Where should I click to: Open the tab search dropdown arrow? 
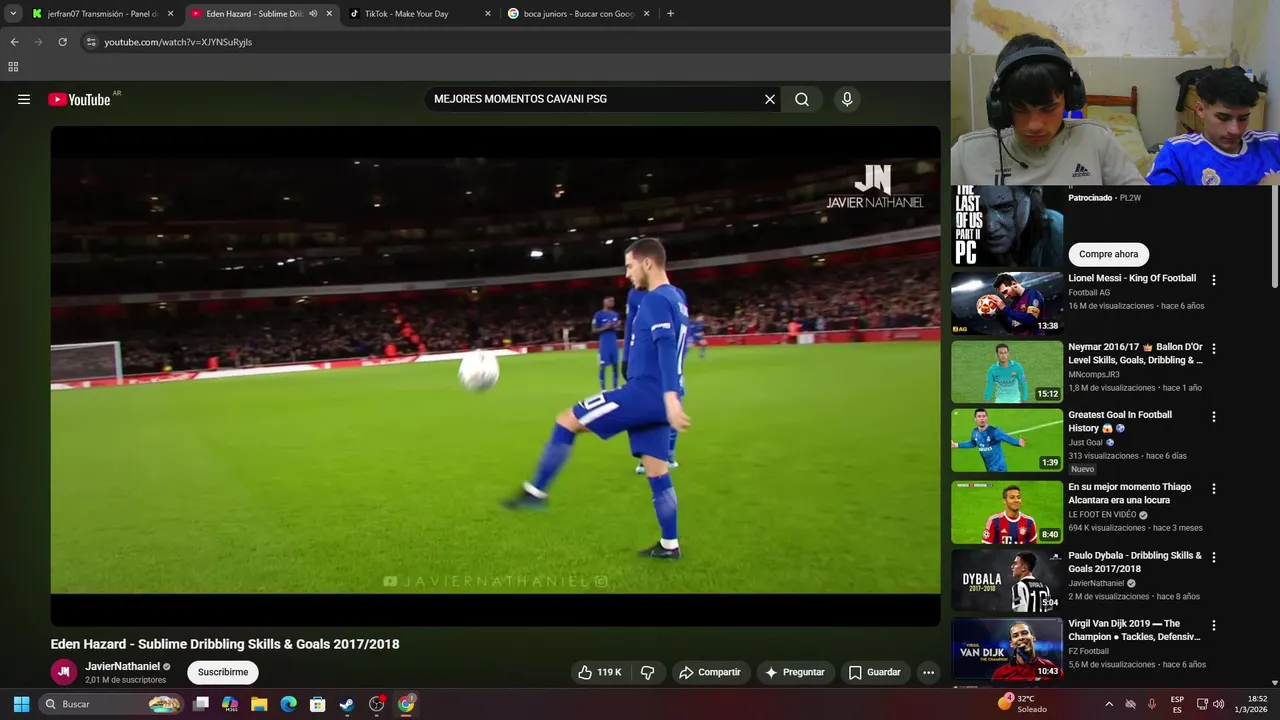pos(13,14)
